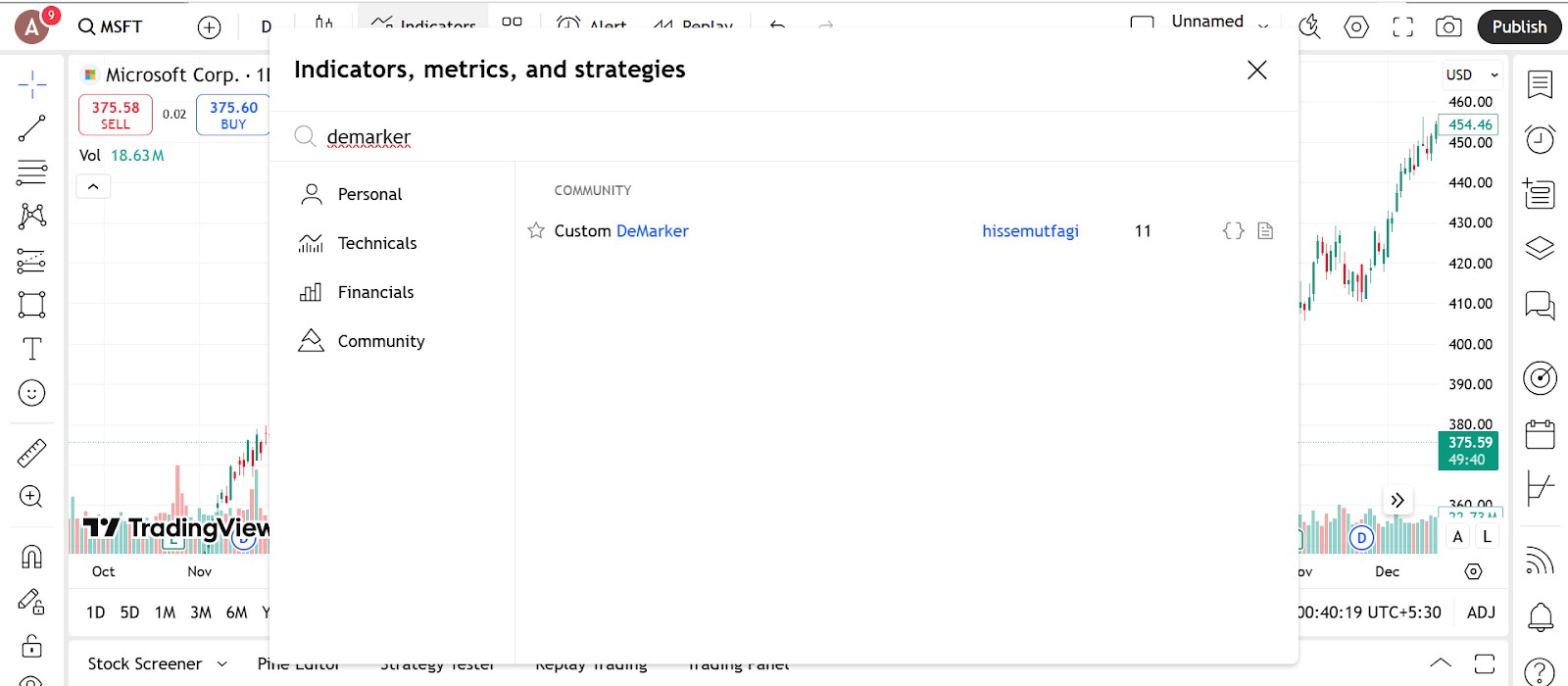Open the alerts panel
The image size is (1568, 686).
click(1540, 139)
